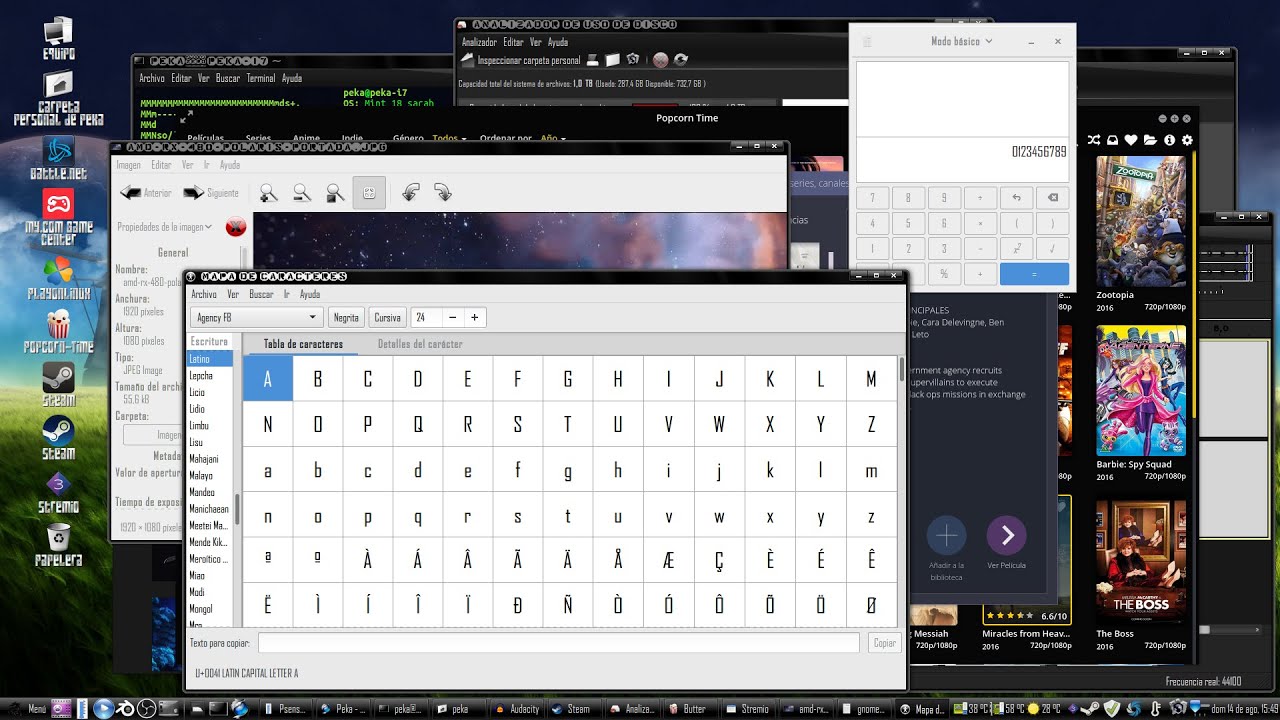Select Tabla de caracteres tab
This screenshot has width=1280, height=720.
[x=303, y=344]
